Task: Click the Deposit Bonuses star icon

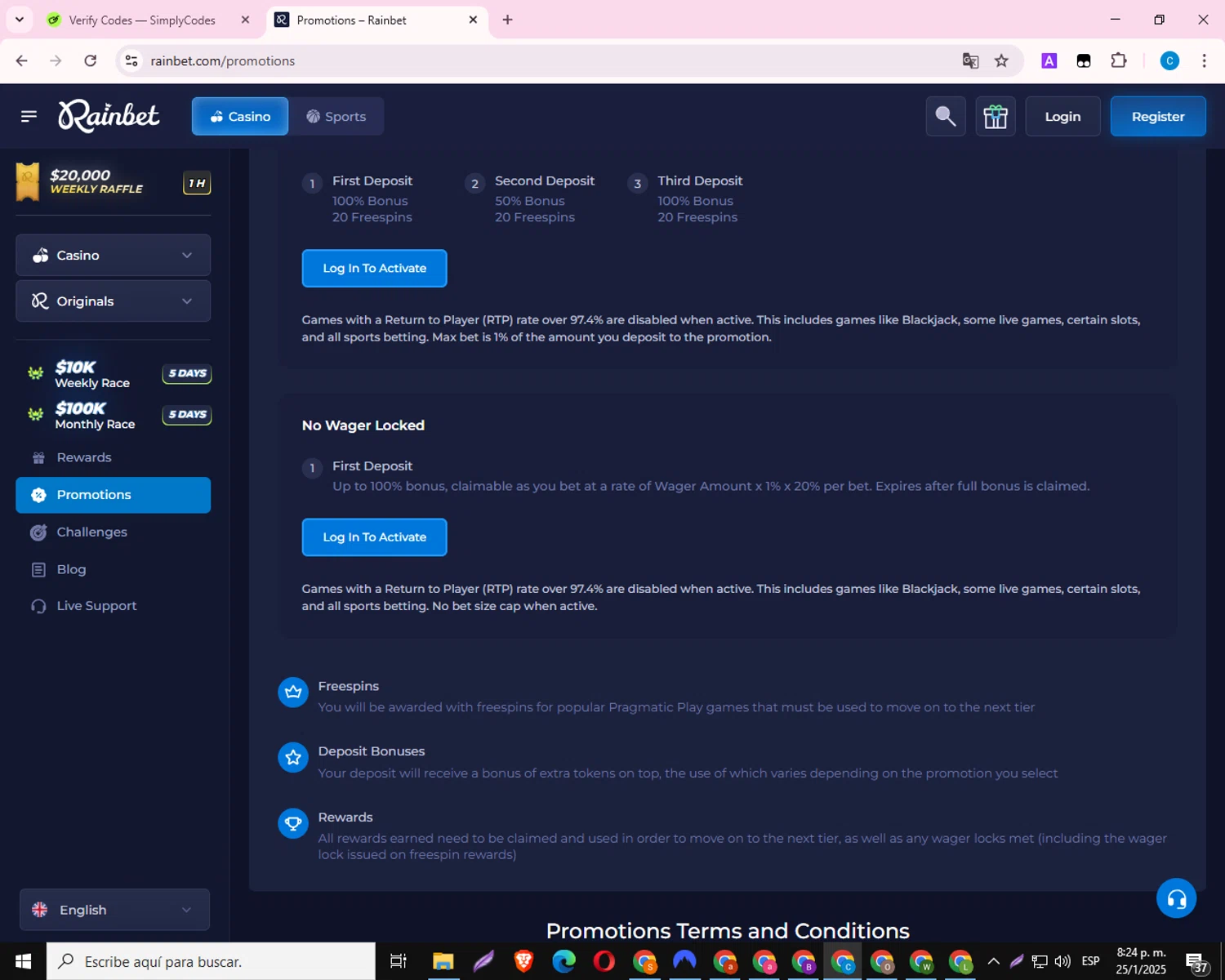Action: 293,757
